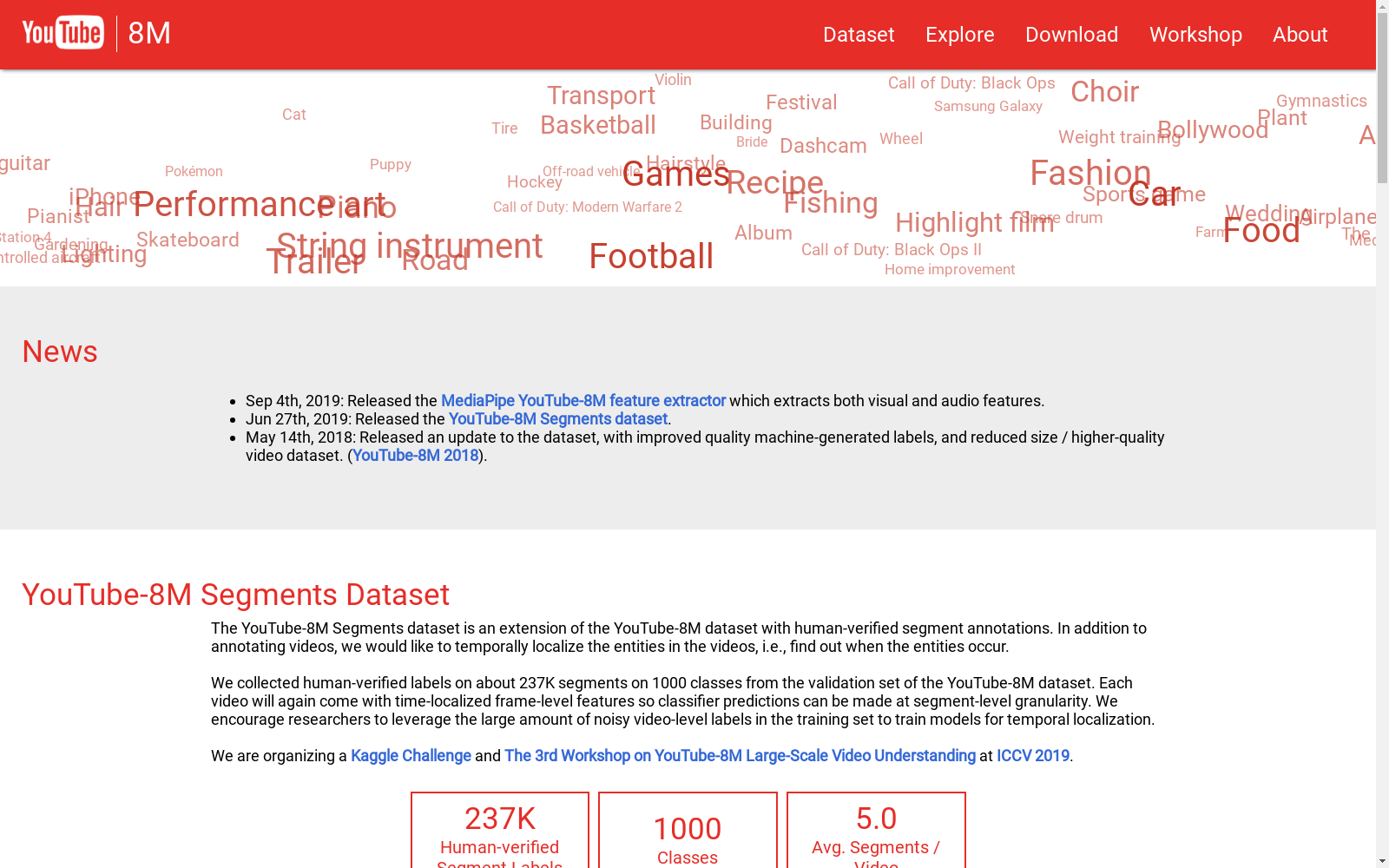Click the Festival word cloud tag

(801, 102)
